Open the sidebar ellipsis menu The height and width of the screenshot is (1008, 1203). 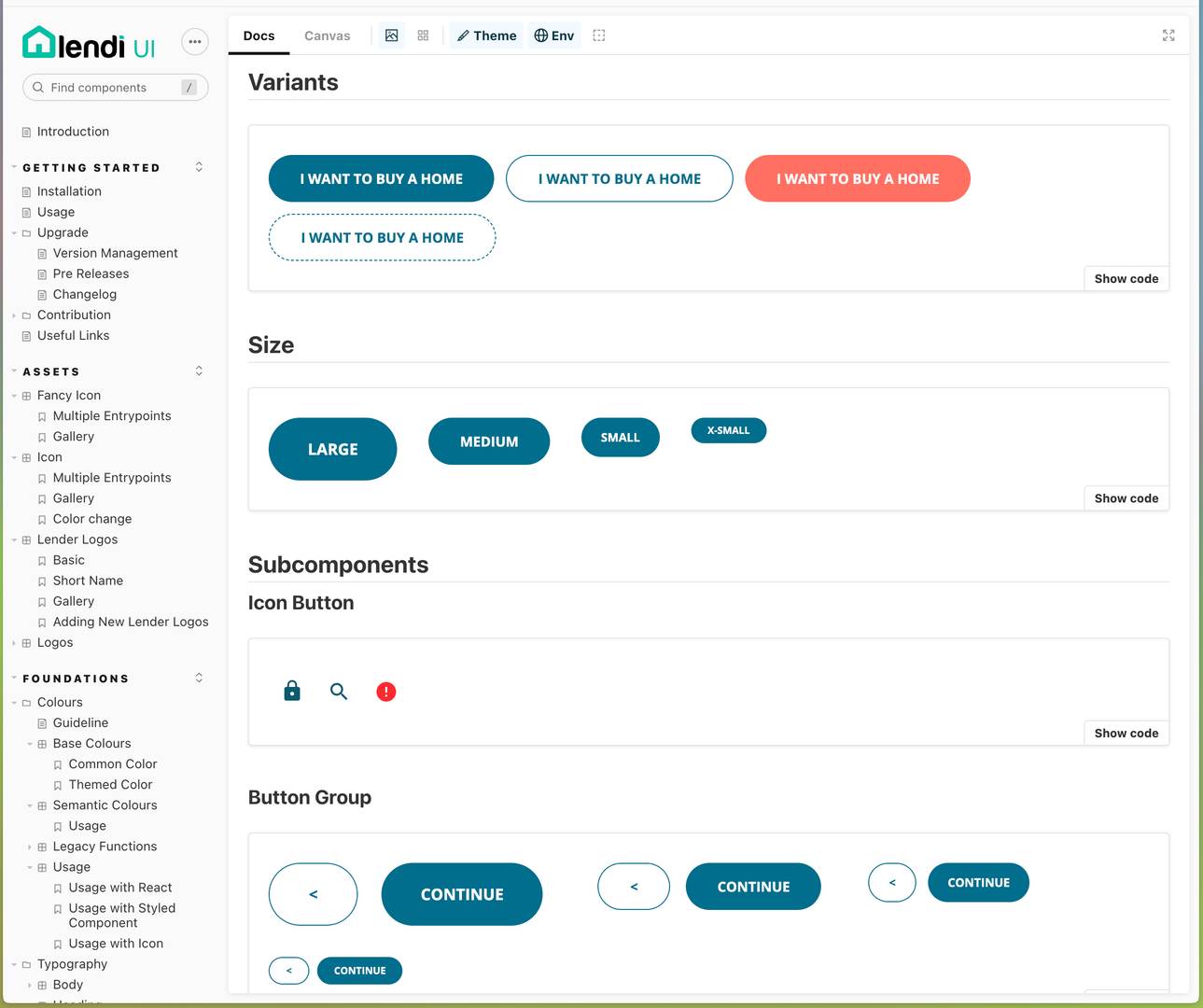(x=195, y=42)
